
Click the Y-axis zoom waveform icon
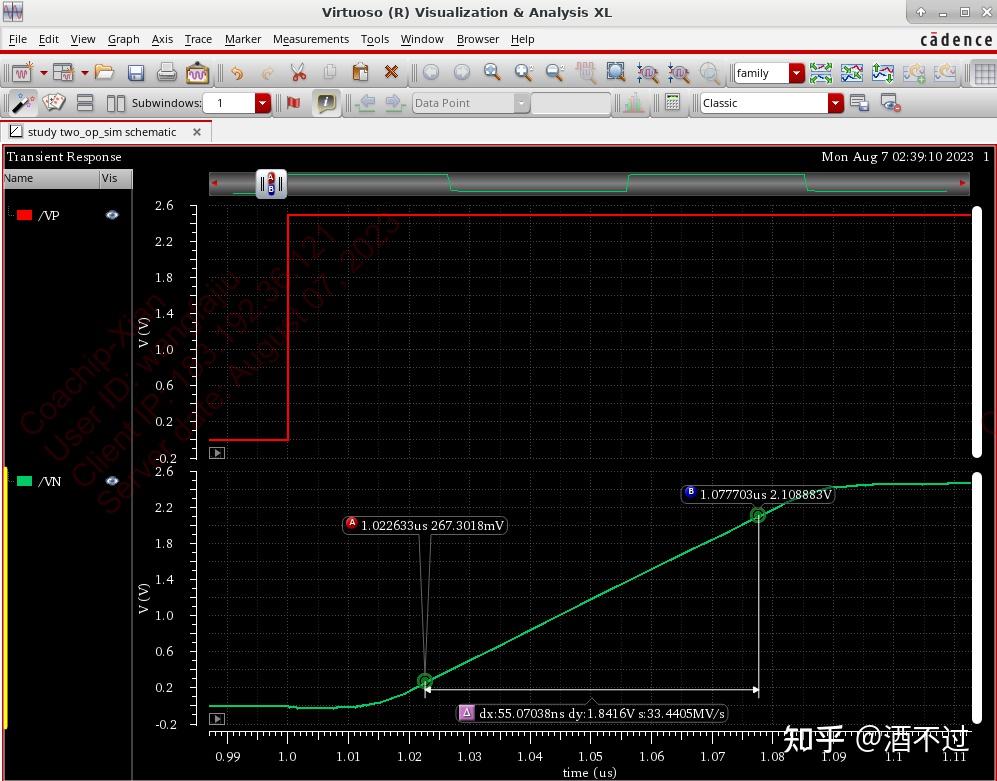(678, 73)
